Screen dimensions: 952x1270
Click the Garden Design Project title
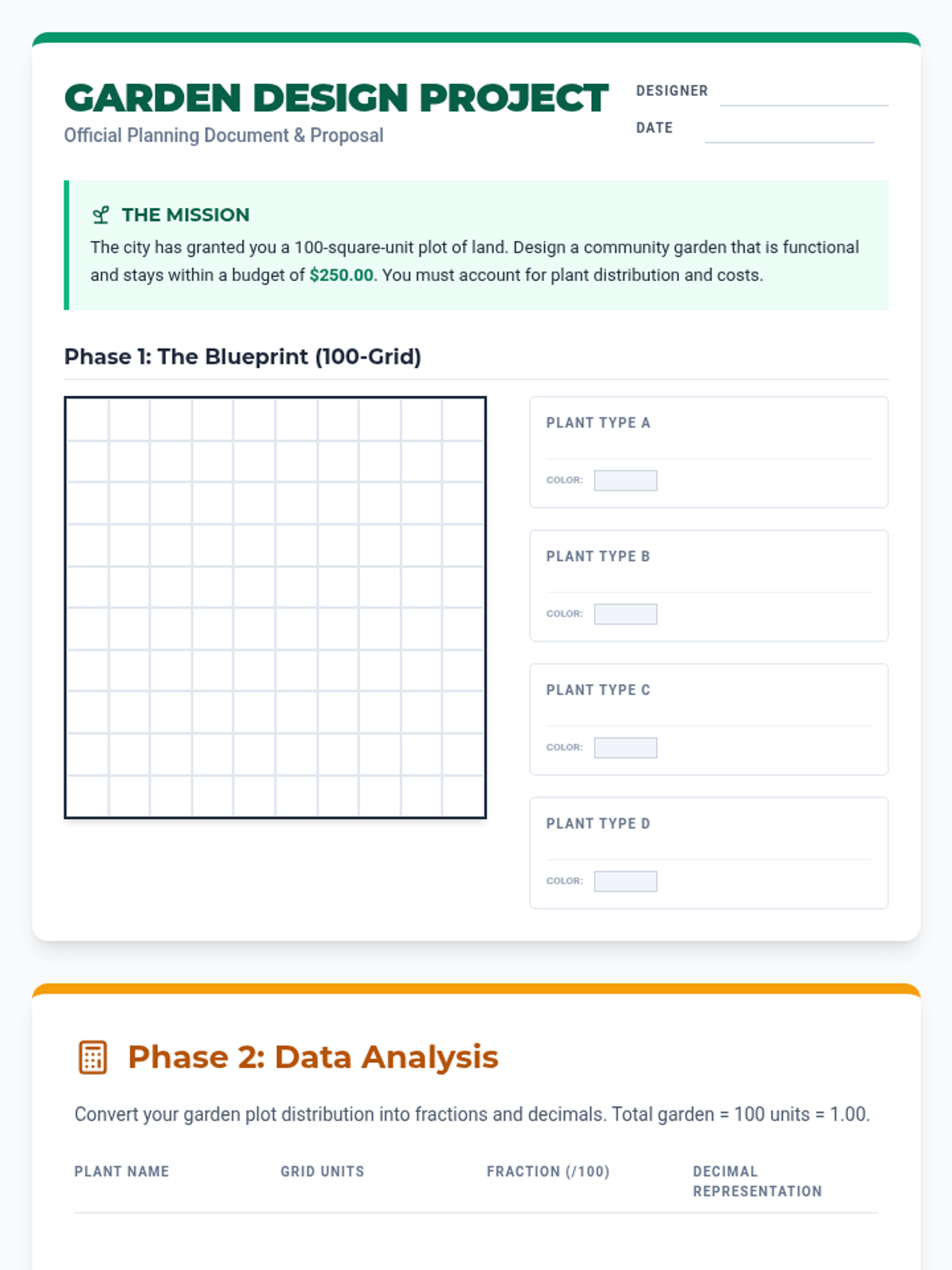click(336, 98)
